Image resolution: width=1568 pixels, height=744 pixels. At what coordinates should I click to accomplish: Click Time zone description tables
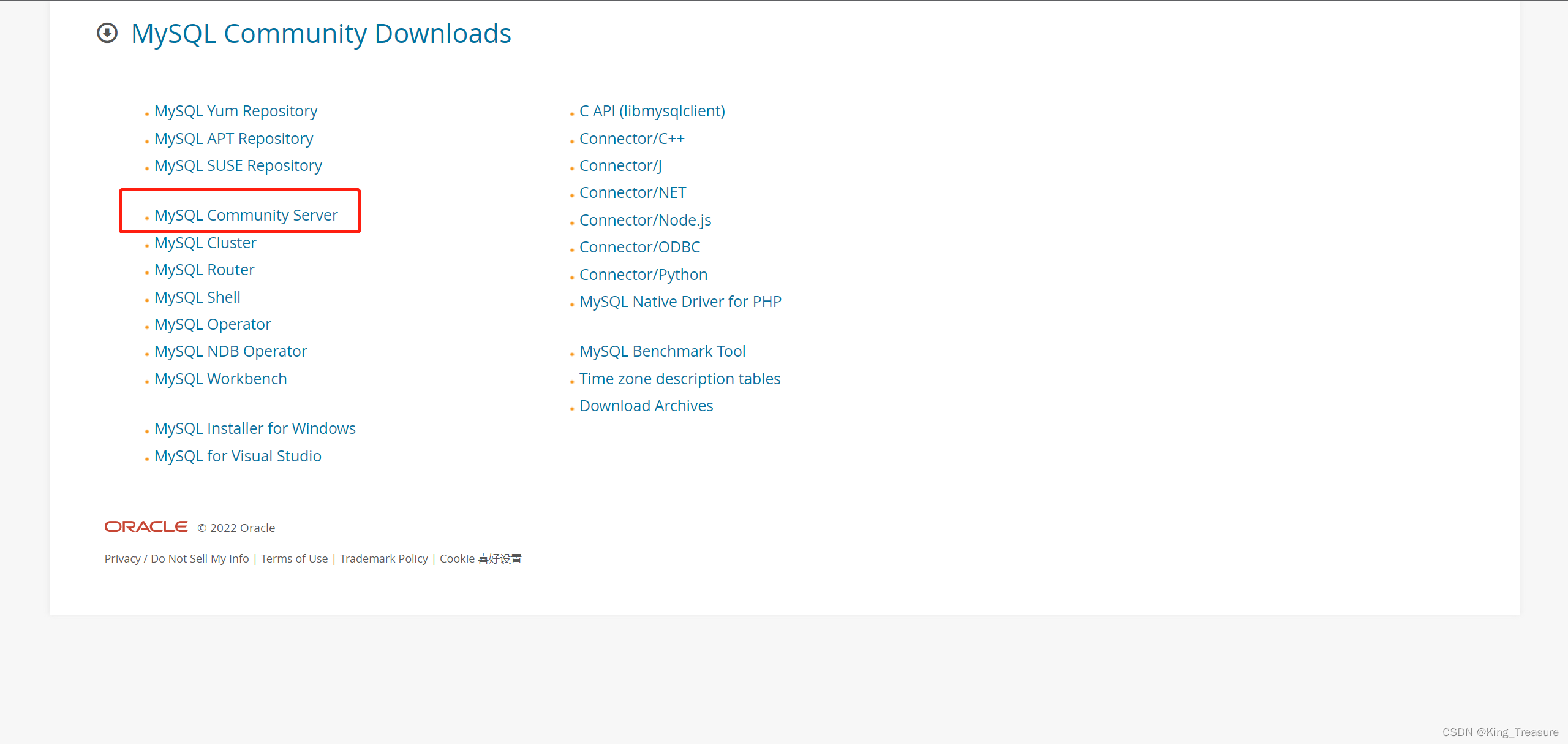pyautogui.click(x=680, y=379)
